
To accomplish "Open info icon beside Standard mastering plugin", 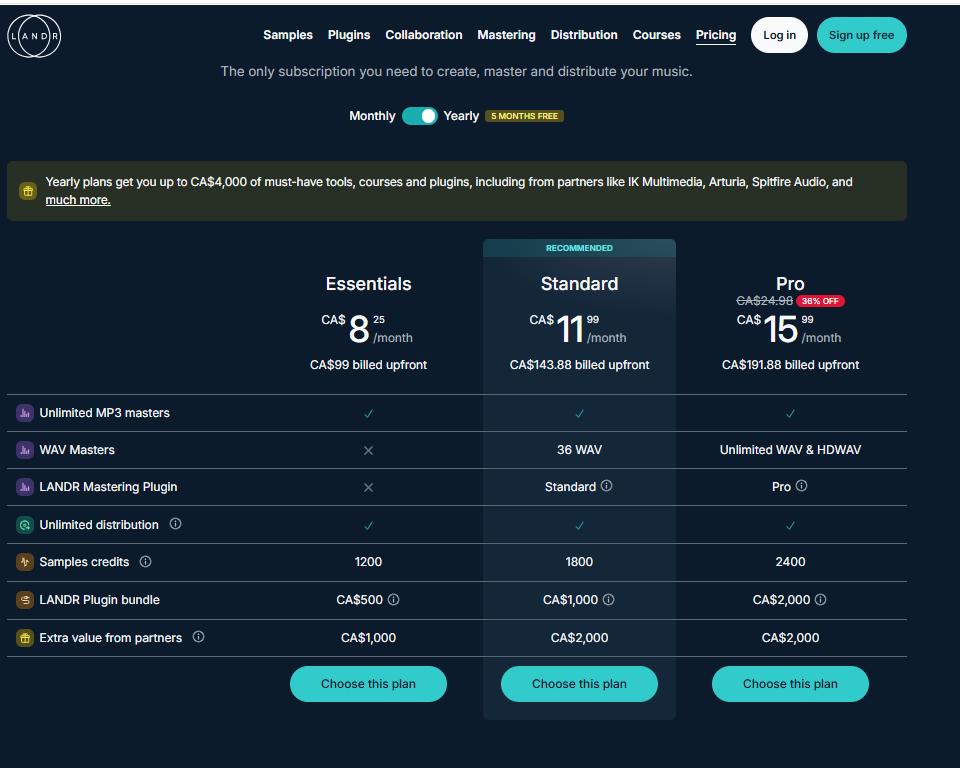I will click(x=606, y=486).
